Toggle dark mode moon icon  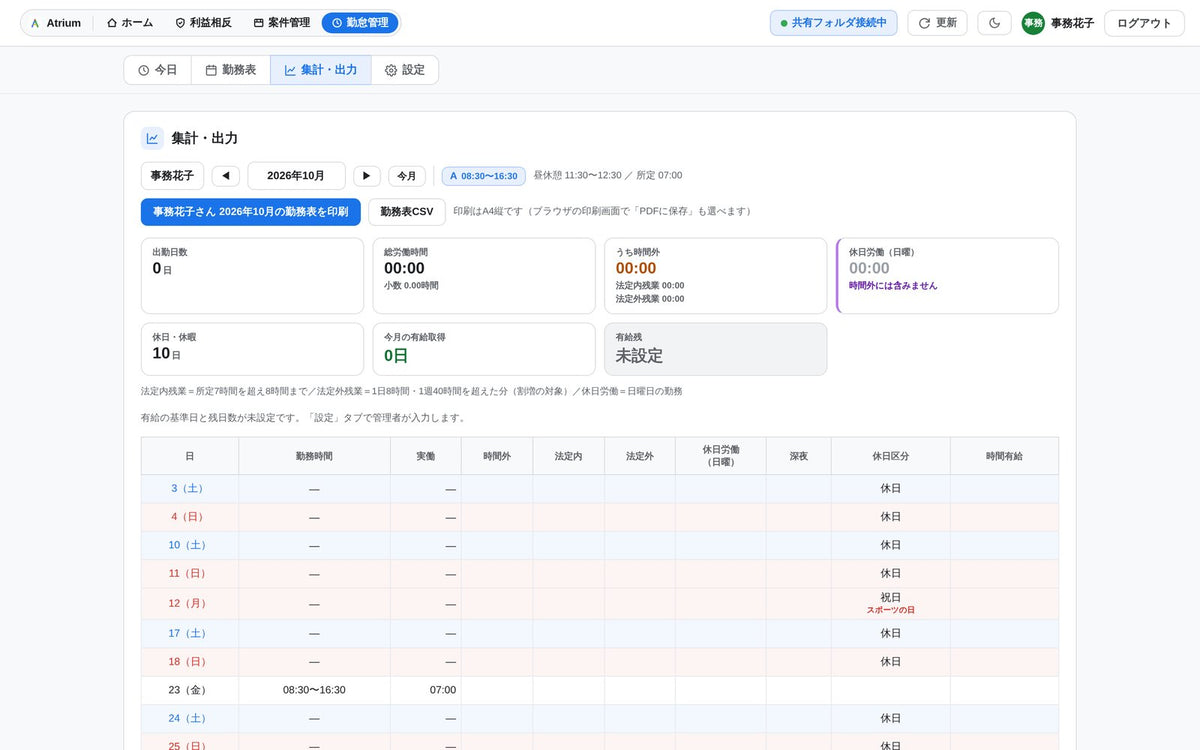pos(994,23)
